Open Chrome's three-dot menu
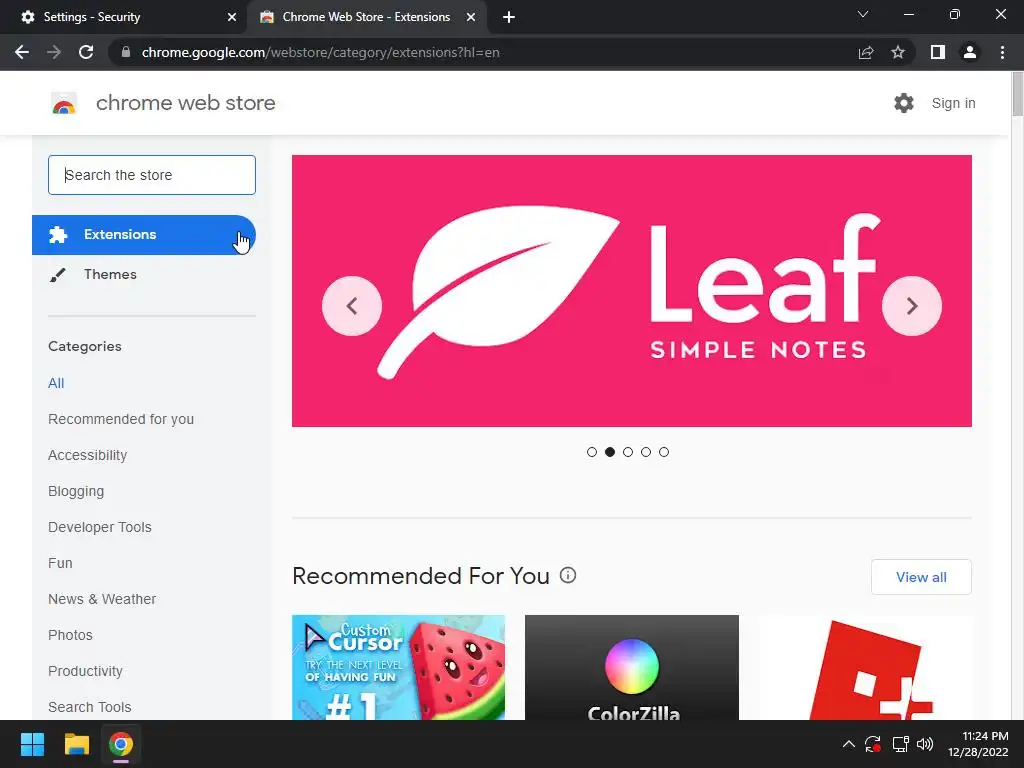Image resolution: width=1024 pixels, height=768 pixels. click(1002, 52)
